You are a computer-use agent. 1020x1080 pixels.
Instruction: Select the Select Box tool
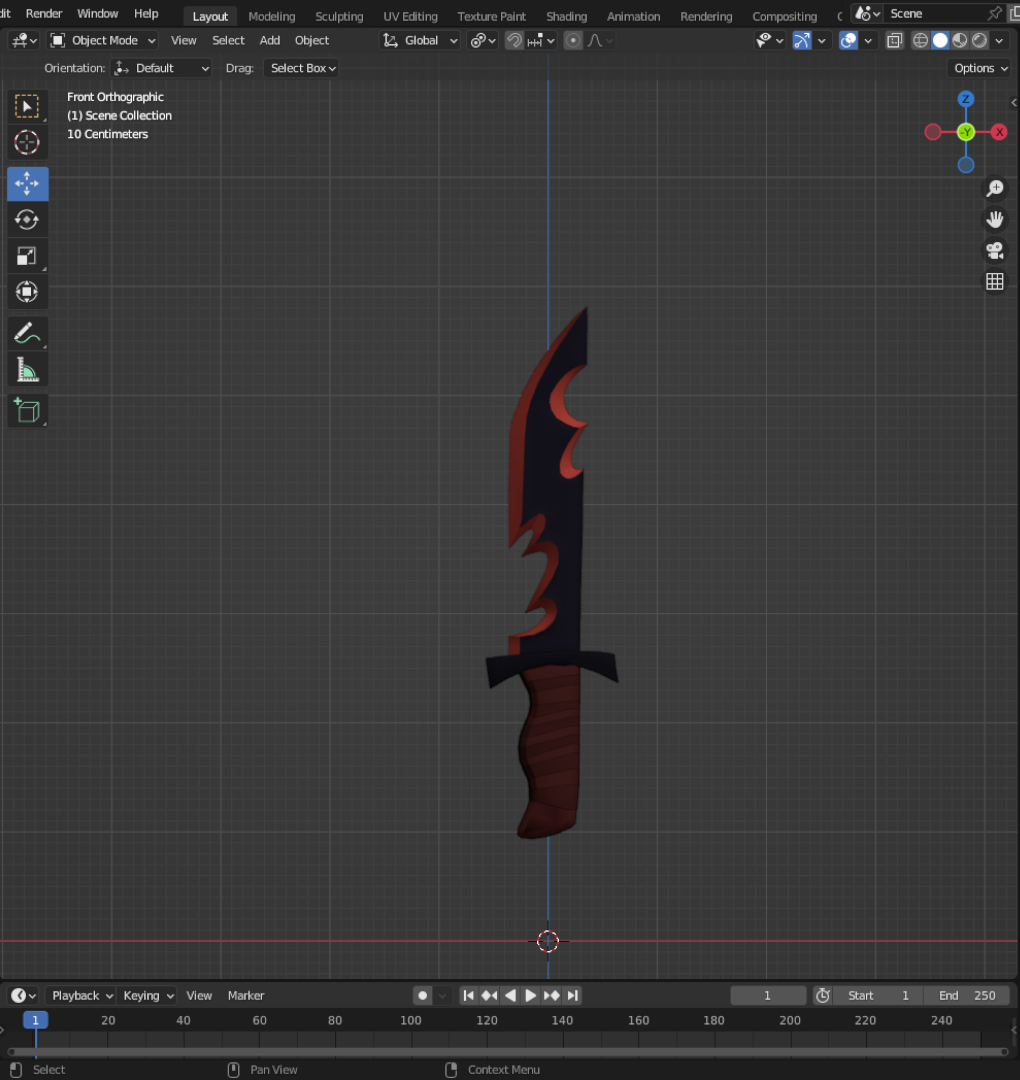point(28,107)
